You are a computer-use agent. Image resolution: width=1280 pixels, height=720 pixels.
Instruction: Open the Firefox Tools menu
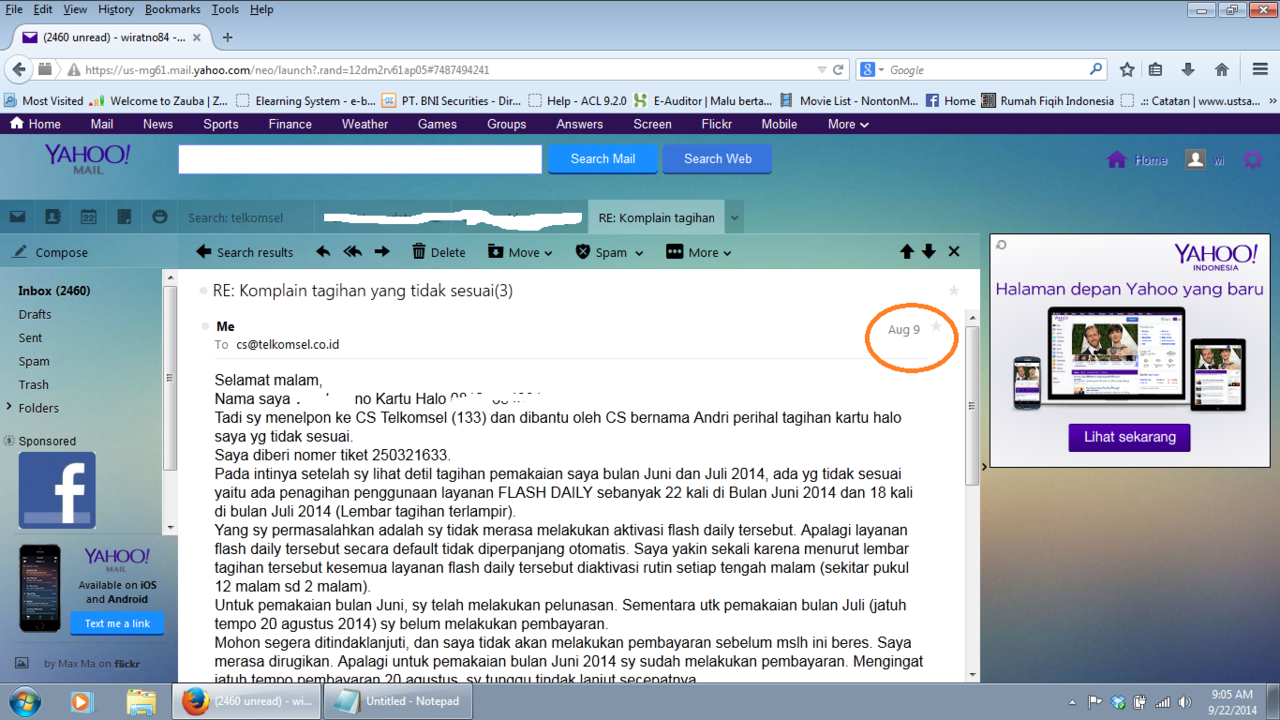click(225, 9)
